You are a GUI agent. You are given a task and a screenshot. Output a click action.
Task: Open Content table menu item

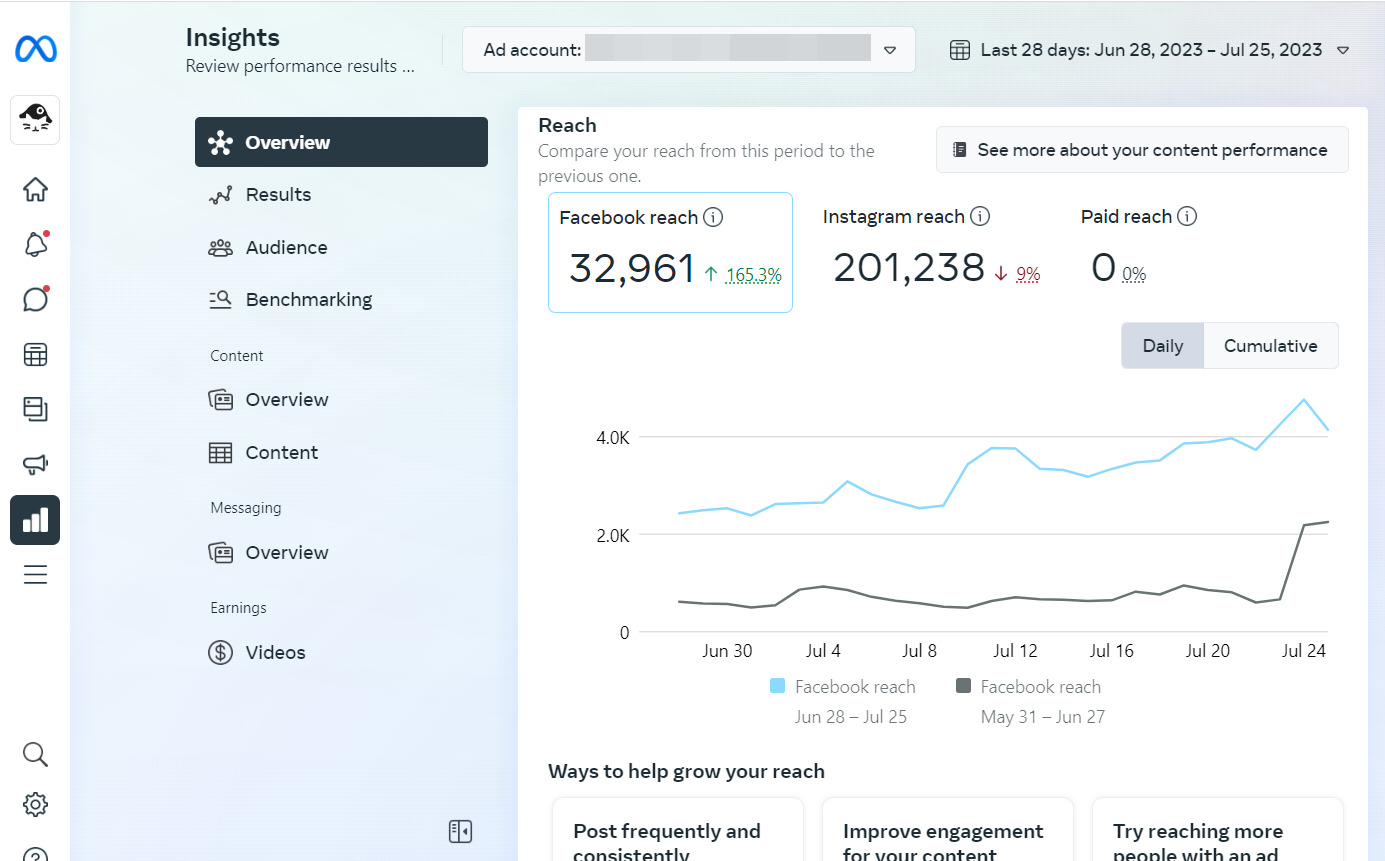point(341,452)
